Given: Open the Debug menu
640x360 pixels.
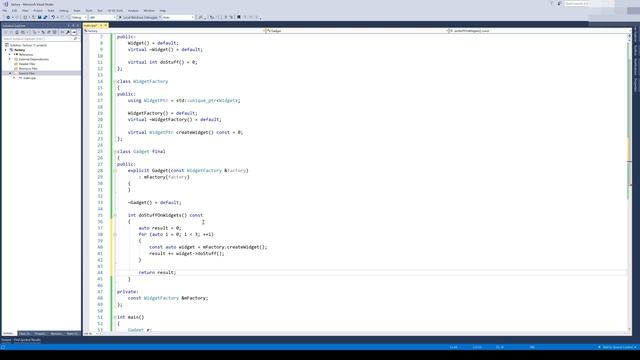Looking at the screenshot, I should pyautogui.click(x=64, y=11).
